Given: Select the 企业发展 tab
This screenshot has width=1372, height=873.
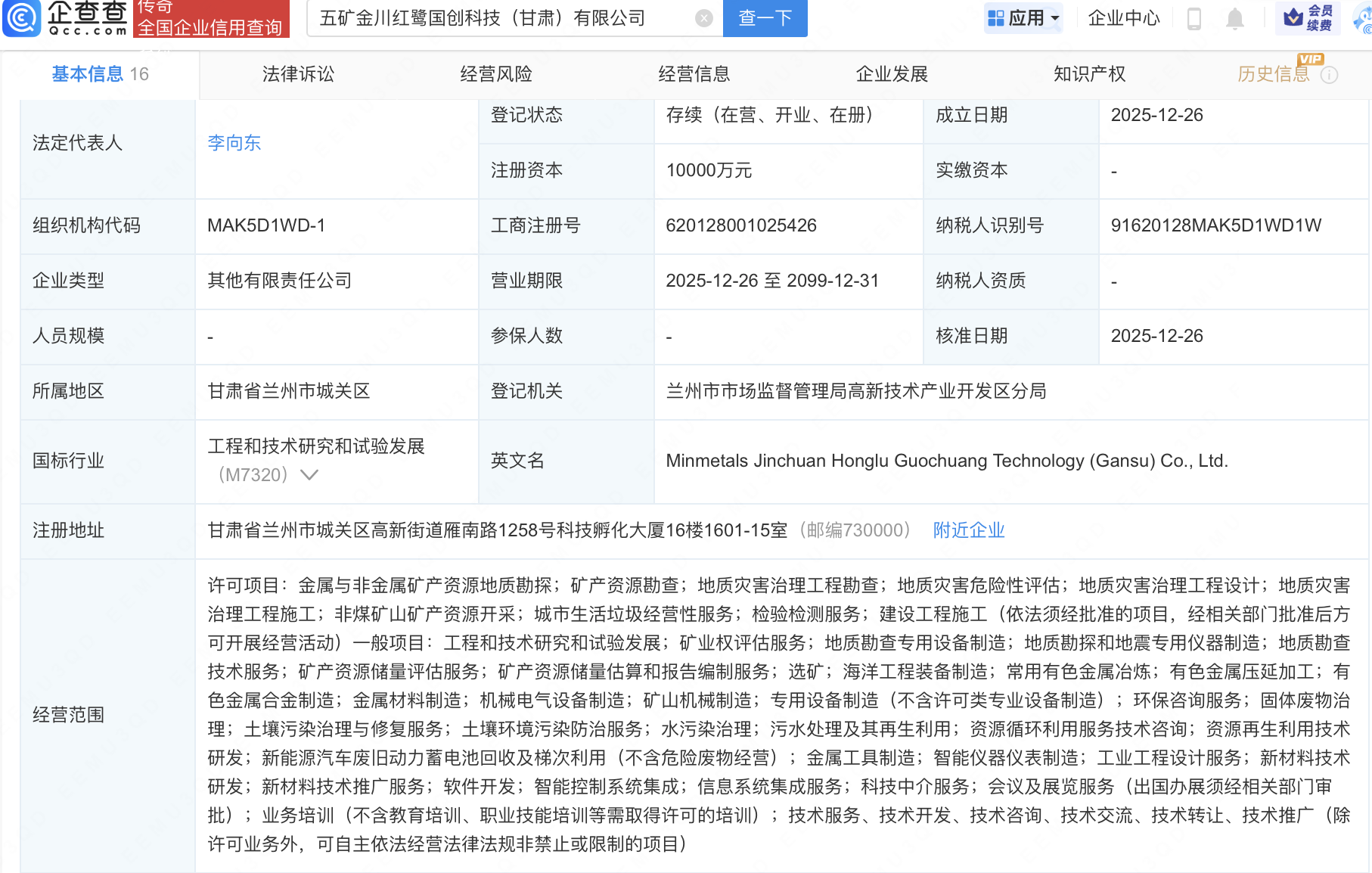Looking at the screenshot, I should (892, 74).
